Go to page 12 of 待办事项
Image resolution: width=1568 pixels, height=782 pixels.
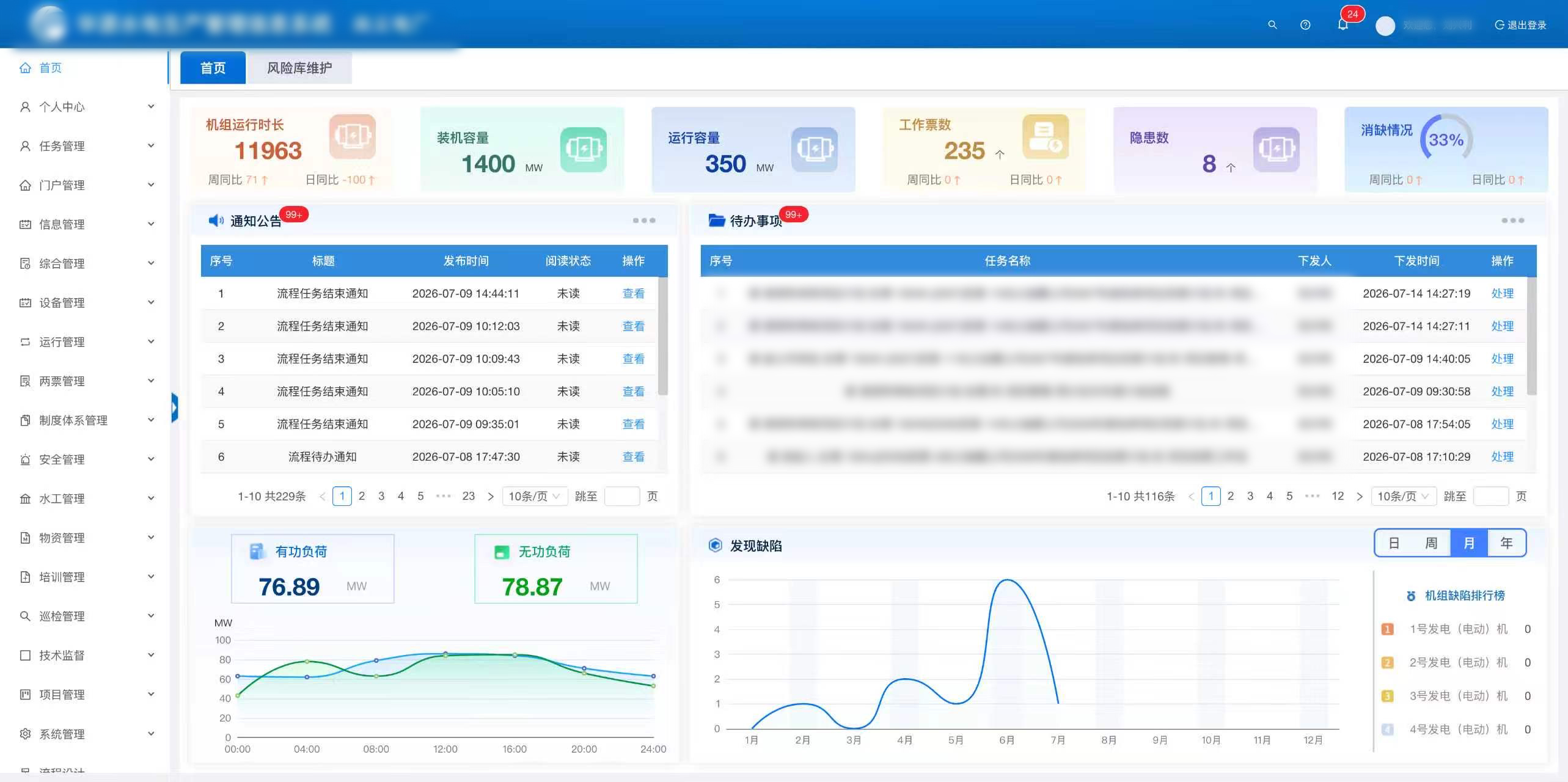click(1338, 496)
